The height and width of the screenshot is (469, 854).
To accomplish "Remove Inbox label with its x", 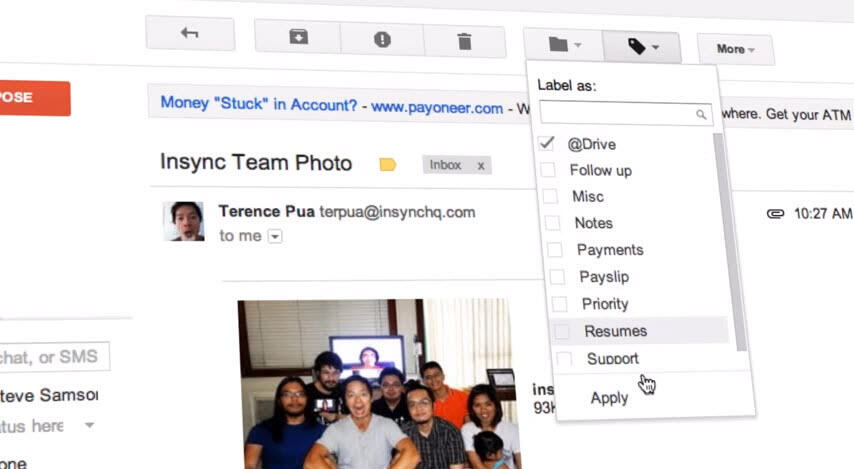I will point(481,166).
